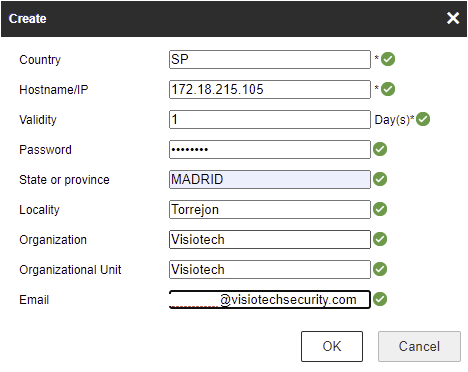
Task: Click into the Validity days field
Action: [270, 120]
